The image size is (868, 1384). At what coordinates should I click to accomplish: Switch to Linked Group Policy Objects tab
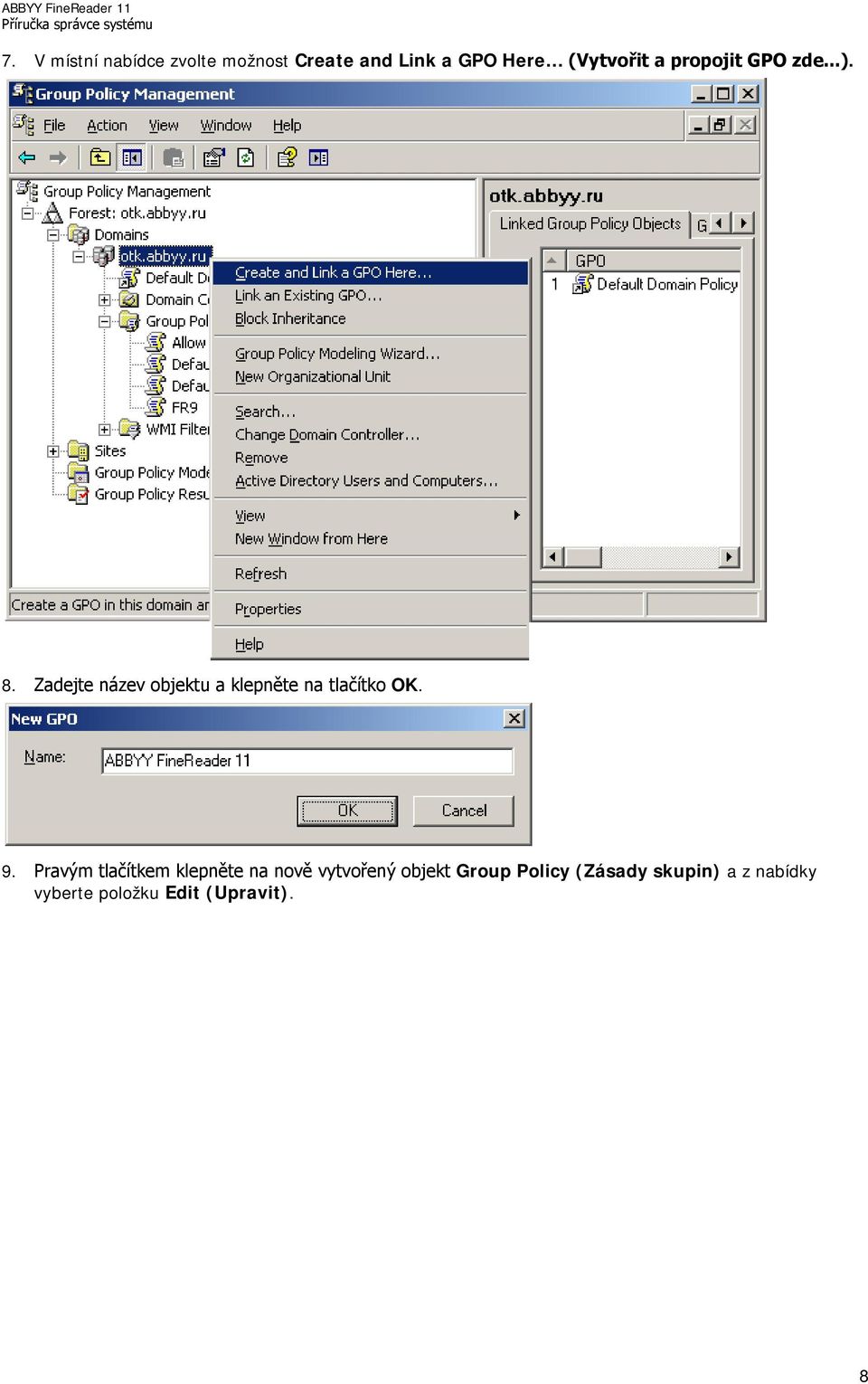[590, 223]
